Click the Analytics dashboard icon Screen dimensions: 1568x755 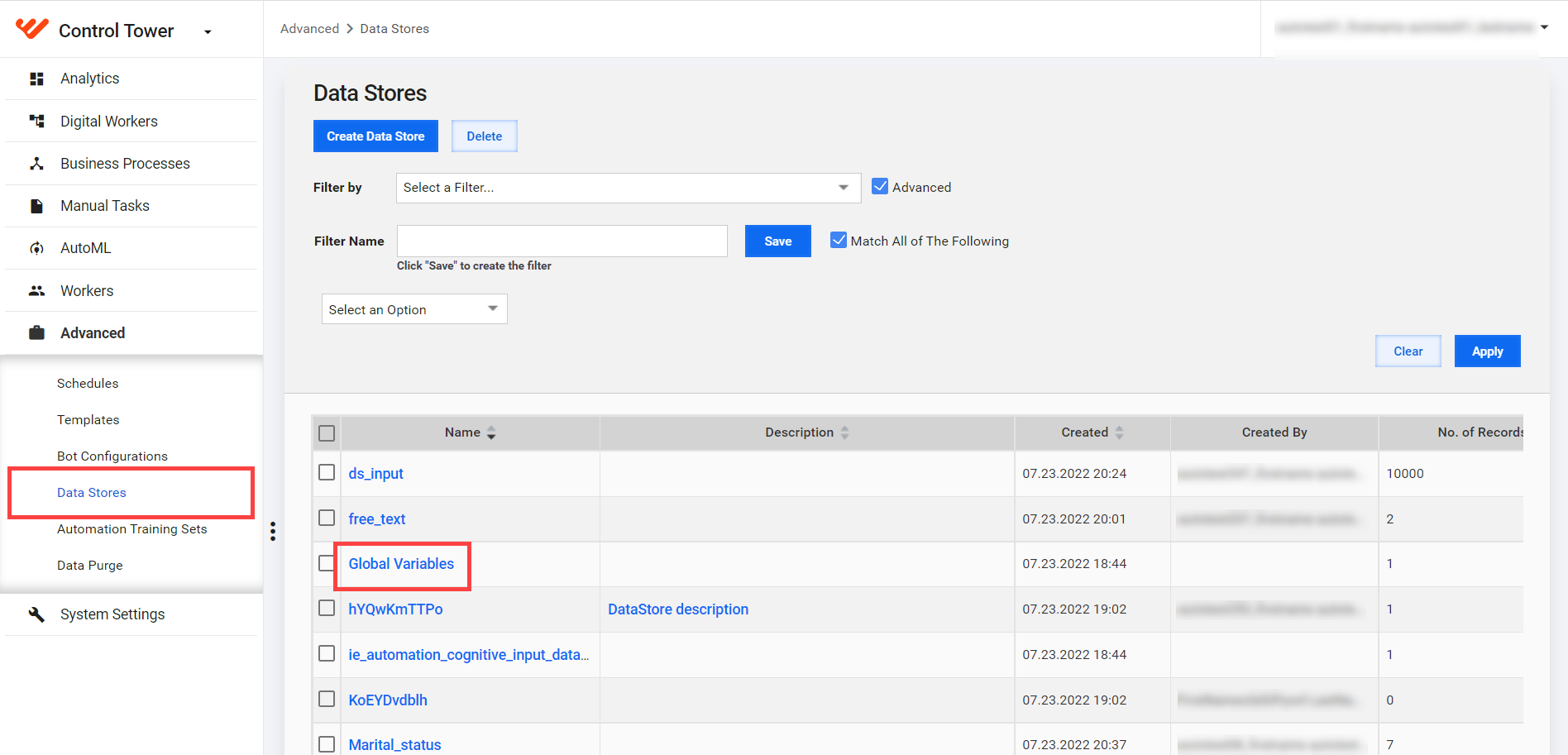click(x=36, y=79)
